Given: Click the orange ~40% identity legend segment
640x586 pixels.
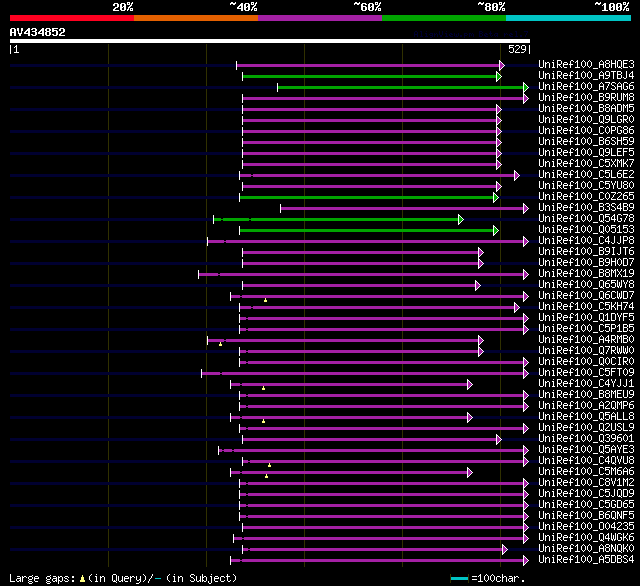Looking at the screenshot, I should click(x=196, y=18).
